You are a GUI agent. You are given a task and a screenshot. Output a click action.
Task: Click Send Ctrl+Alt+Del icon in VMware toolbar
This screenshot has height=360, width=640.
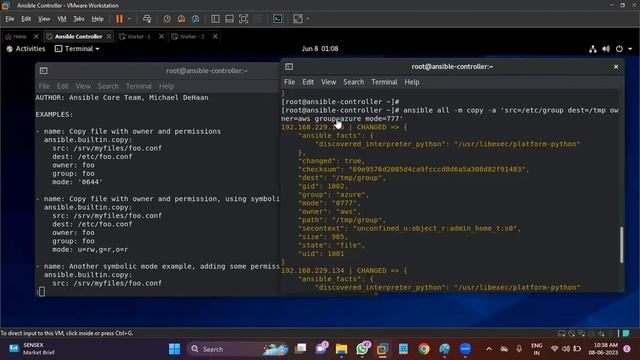click(x=147, y=19)
